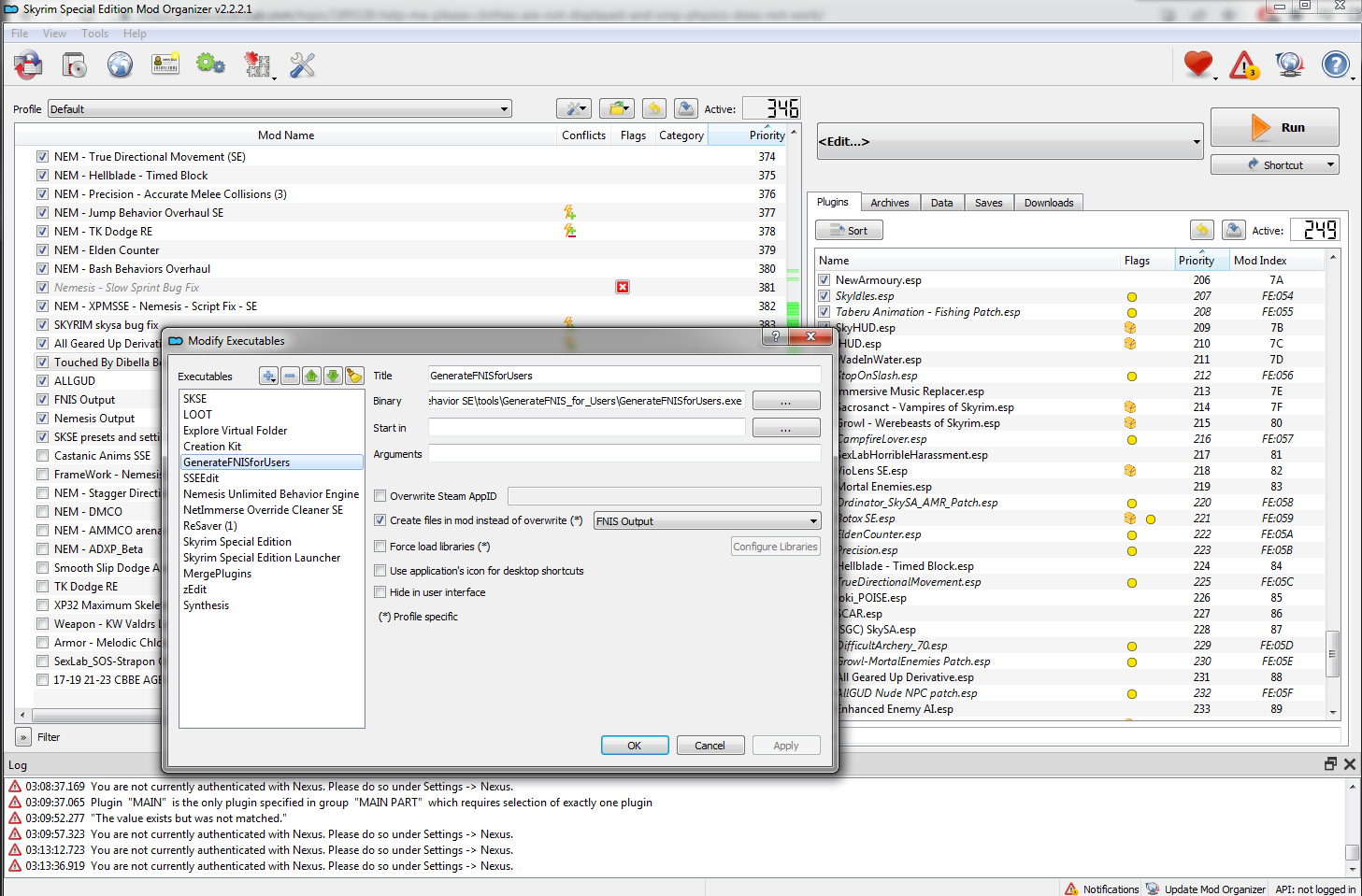Click the Arguments input field

click(624, 454)
